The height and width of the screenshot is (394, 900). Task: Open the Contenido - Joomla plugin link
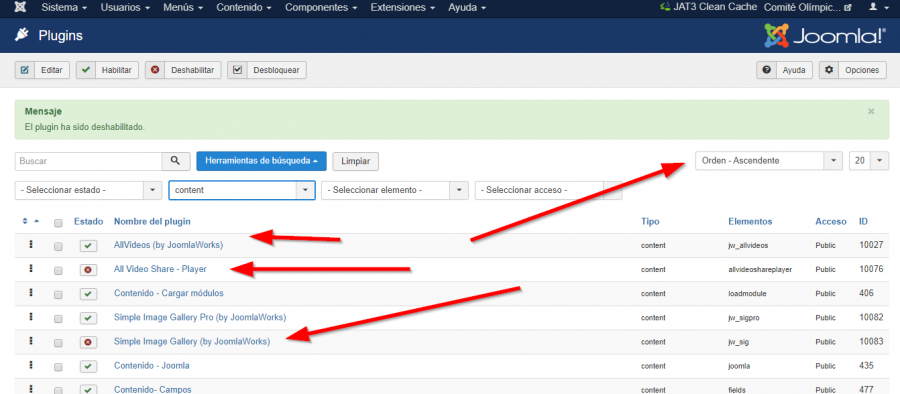click(152, 365)
